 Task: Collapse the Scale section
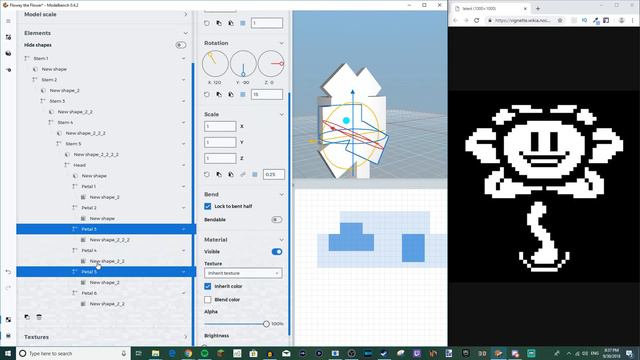tap(281, 114)
